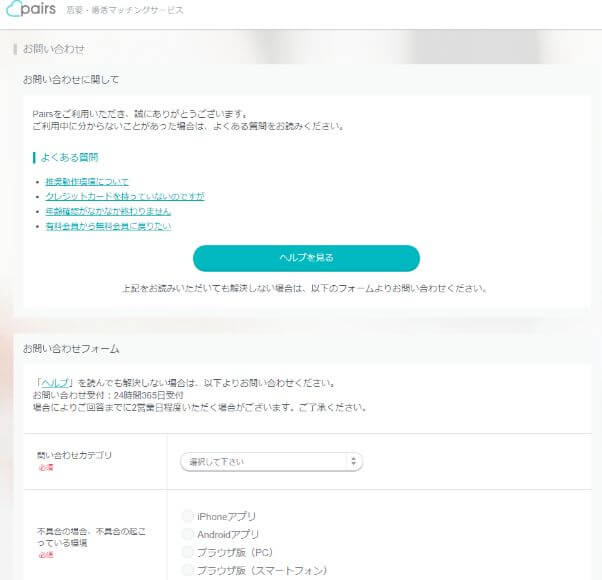Open the 年齢確認がなかなか終わりません link

108,211
